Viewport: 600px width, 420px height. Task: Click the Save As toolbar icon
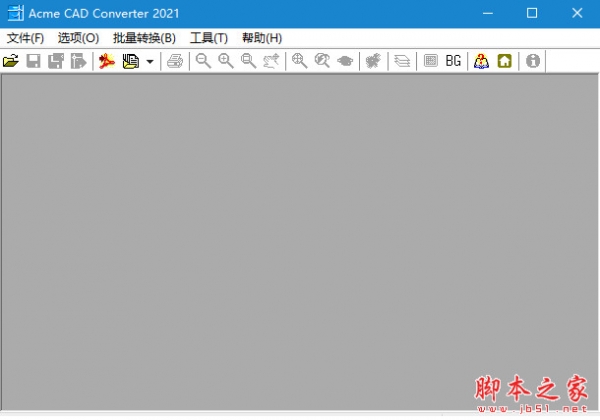[56, 61]
